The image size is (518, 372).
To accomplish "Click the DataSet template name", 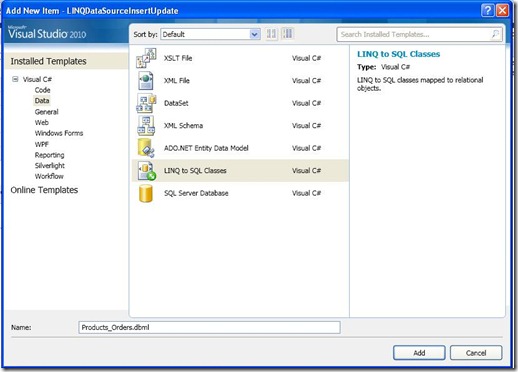I will click(176, 103).
